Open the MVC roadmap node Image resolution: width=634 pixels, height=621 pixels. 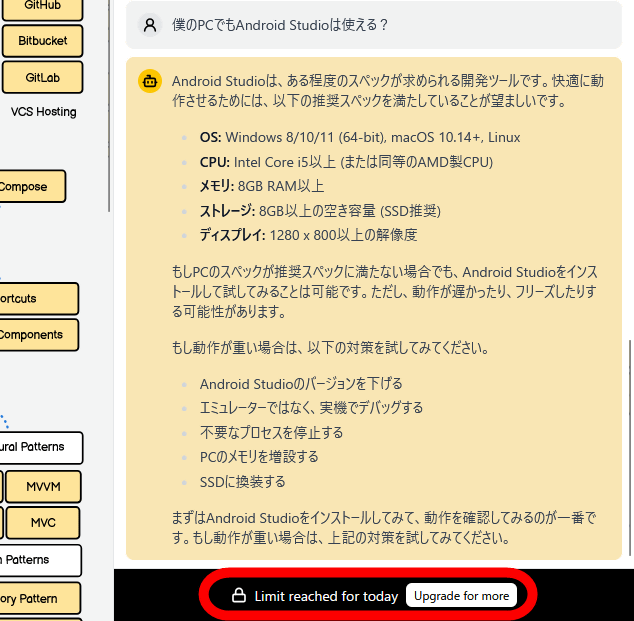pos(43,523)
